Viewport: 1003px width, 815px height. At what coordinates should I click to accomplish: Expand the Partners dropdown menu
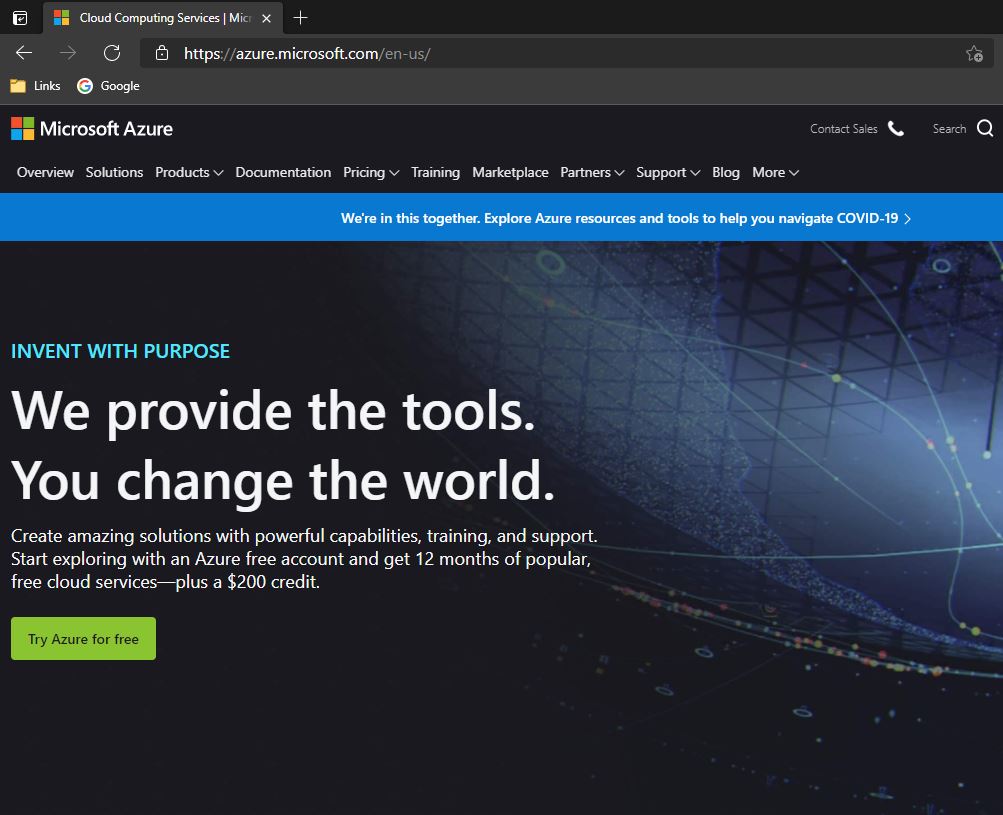click(592, 172)
